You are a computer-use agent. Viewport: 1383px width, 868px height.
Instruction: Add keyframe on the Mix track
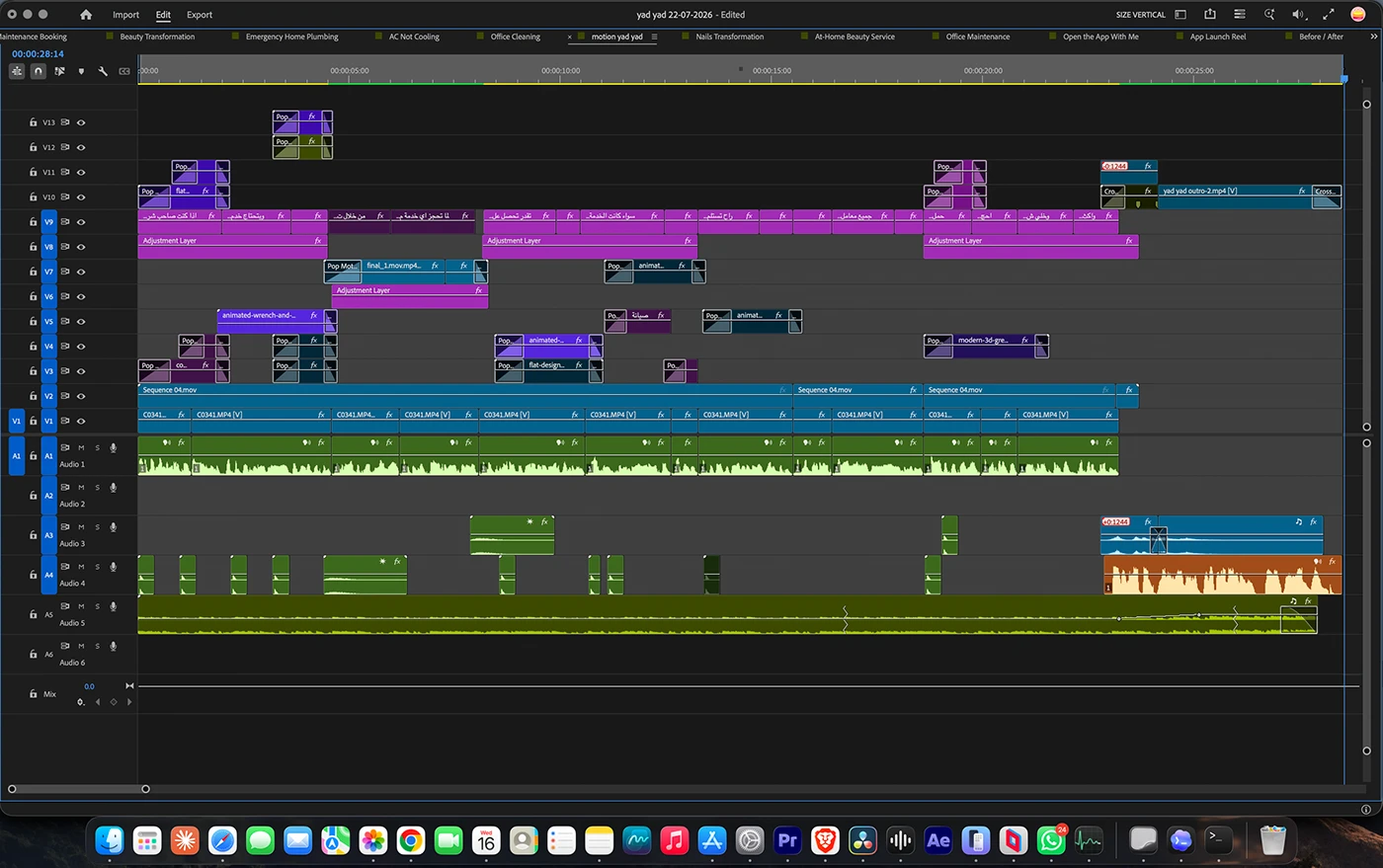point(114,702)
